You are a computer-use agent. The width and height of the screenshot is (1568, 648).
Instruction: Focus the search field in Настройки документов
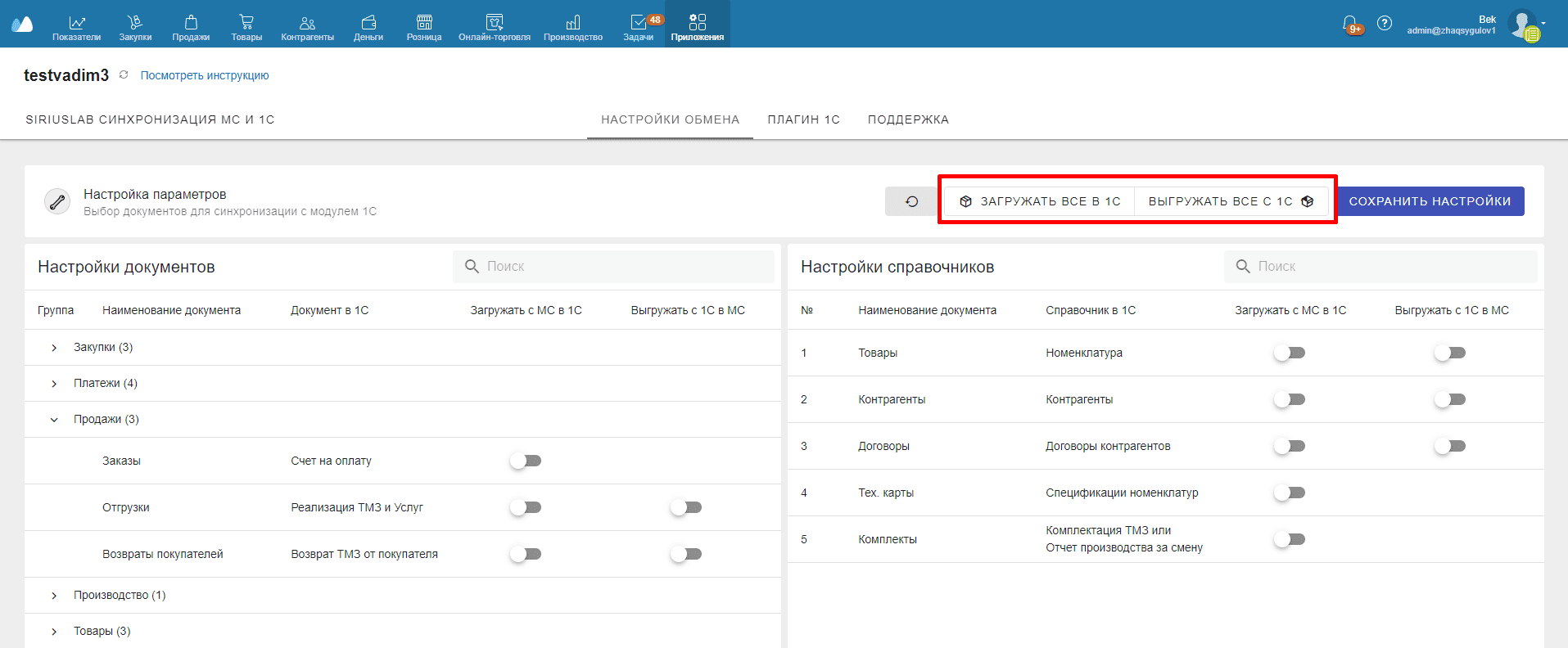click(613, 267)
